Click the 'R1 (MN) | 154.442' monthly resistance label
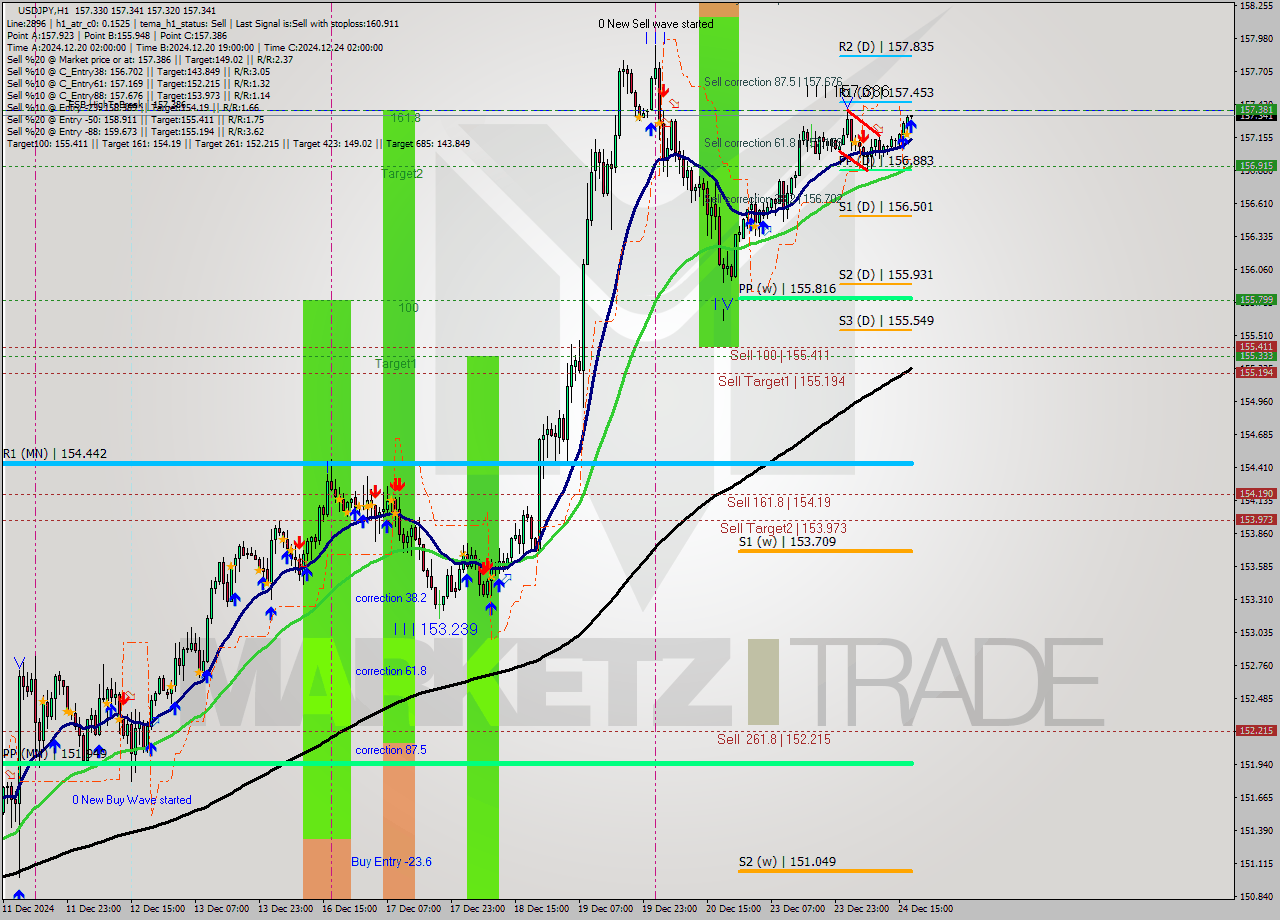This screenshot has width=1280, height=920. tap(55, 454)
